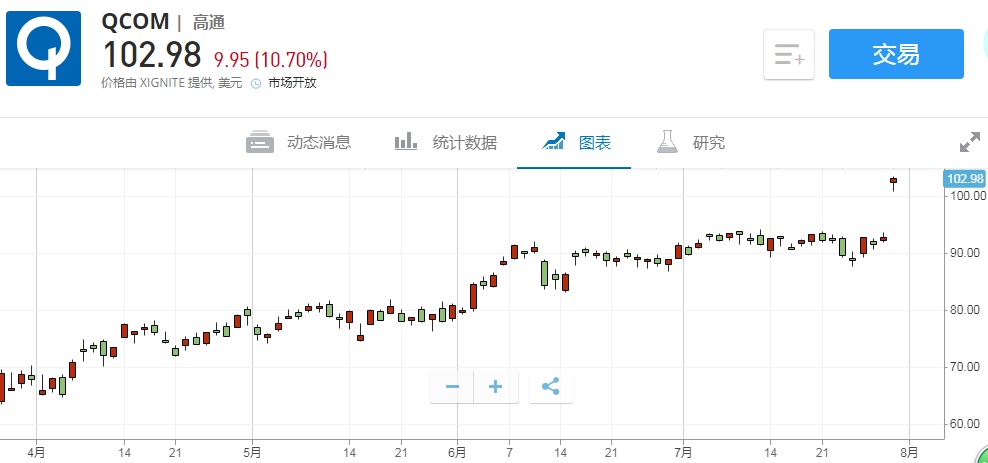Click the red 9.95 (10.70%) change value
988x463 pixels.
click(x=270, y=58)
